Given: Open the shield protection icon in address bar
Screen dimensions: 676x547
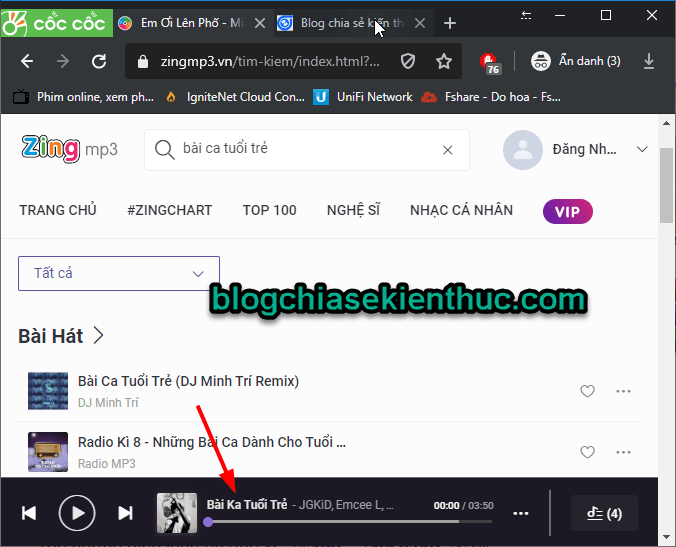Looking at the screenshot, I should pyautogui.click(x=408, y=62).
